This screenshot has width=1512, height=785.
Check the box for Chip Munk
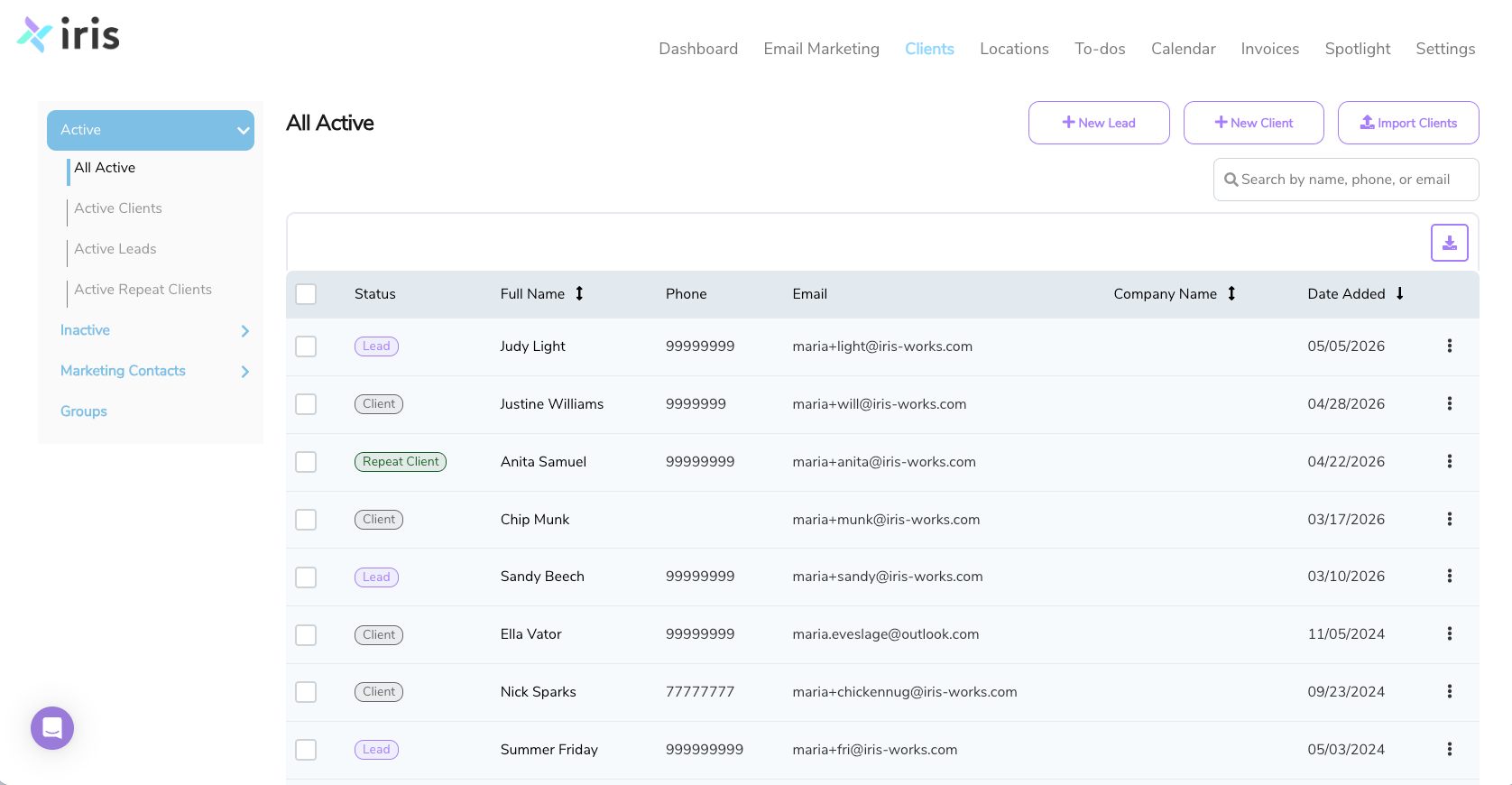(x=306, y=520)
